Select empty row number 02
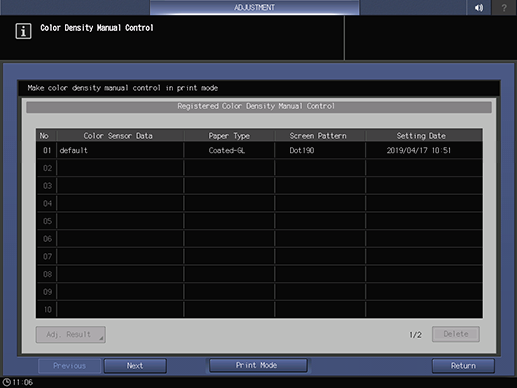Image resolution: width=517 pixels, height=388 pixels. [x=259, y=168]
